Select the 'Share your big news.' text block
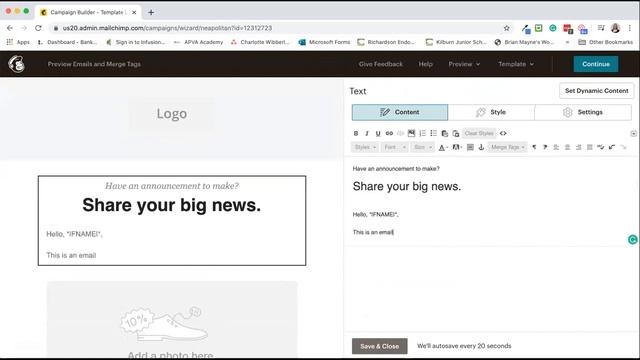This screenshot has width=640, height=360. click(x=172, y=221)
